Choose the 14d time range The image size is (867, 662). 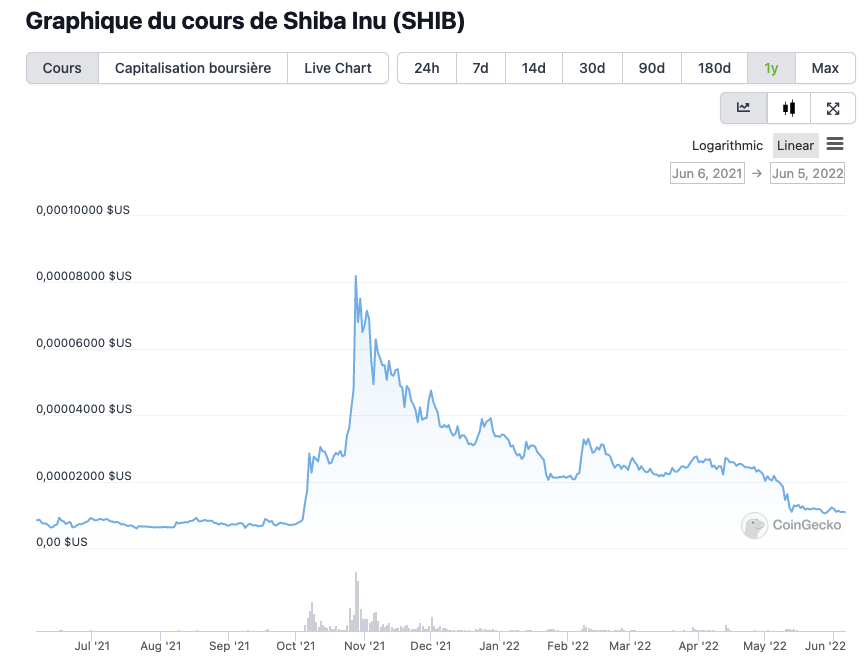click(x=533, y=68)
